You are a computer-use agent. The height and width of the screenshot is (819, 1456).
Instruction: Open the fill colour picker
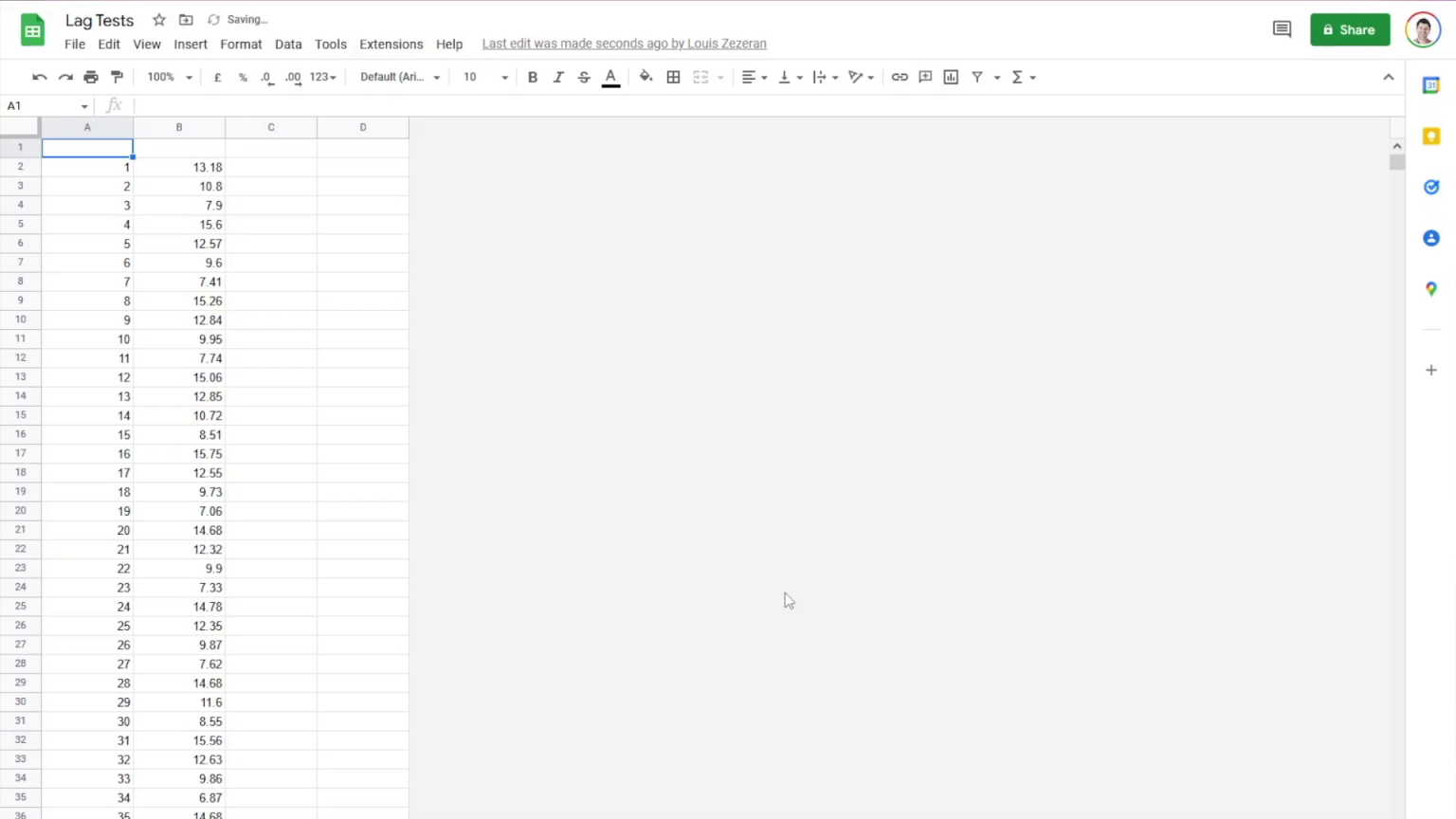click(x=646, y=77)
